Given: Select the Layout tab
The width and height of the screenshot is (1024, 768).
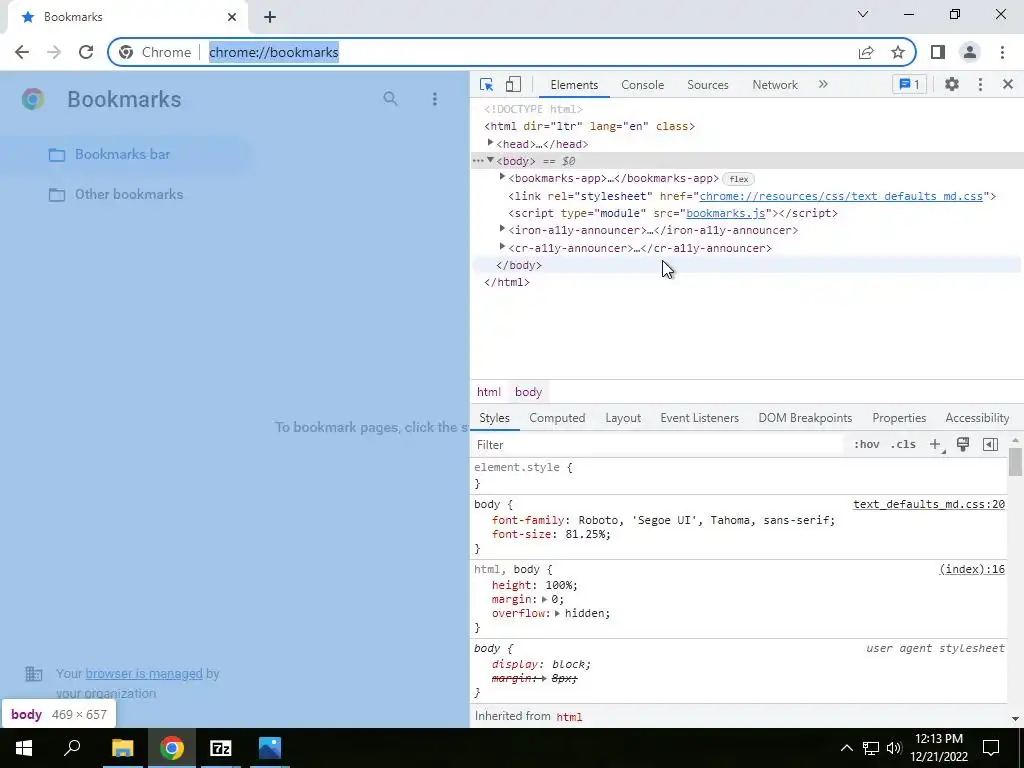Looking at the screenshot, I should 622,418.
